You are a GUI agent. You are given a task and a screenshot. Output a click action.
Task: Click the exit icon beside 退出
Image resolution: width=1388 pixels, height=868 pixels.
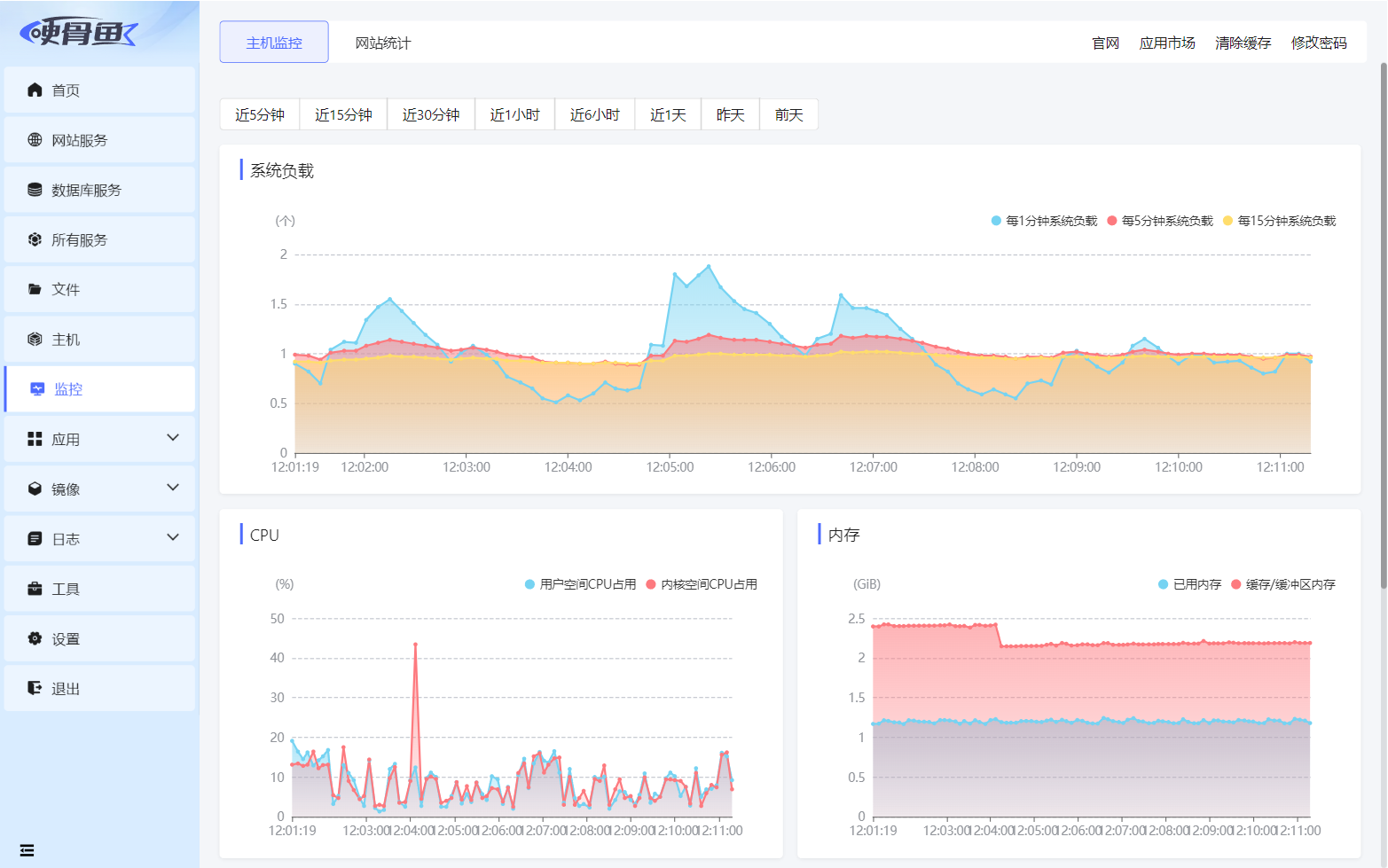point(35,688)
